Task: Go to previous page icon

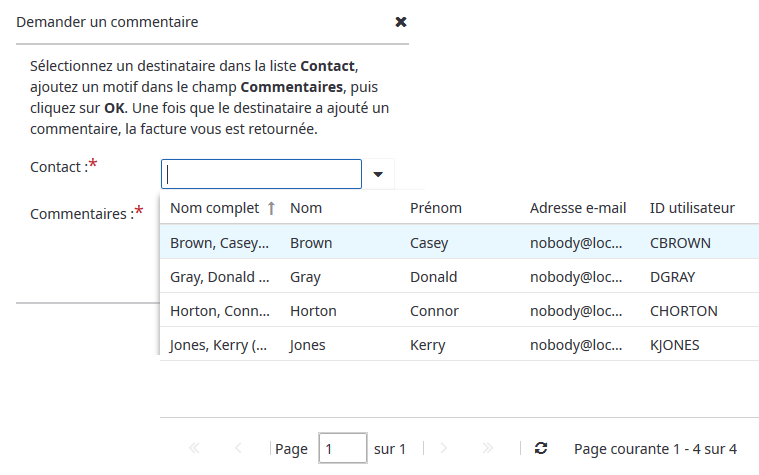Action: pos(238,449)
